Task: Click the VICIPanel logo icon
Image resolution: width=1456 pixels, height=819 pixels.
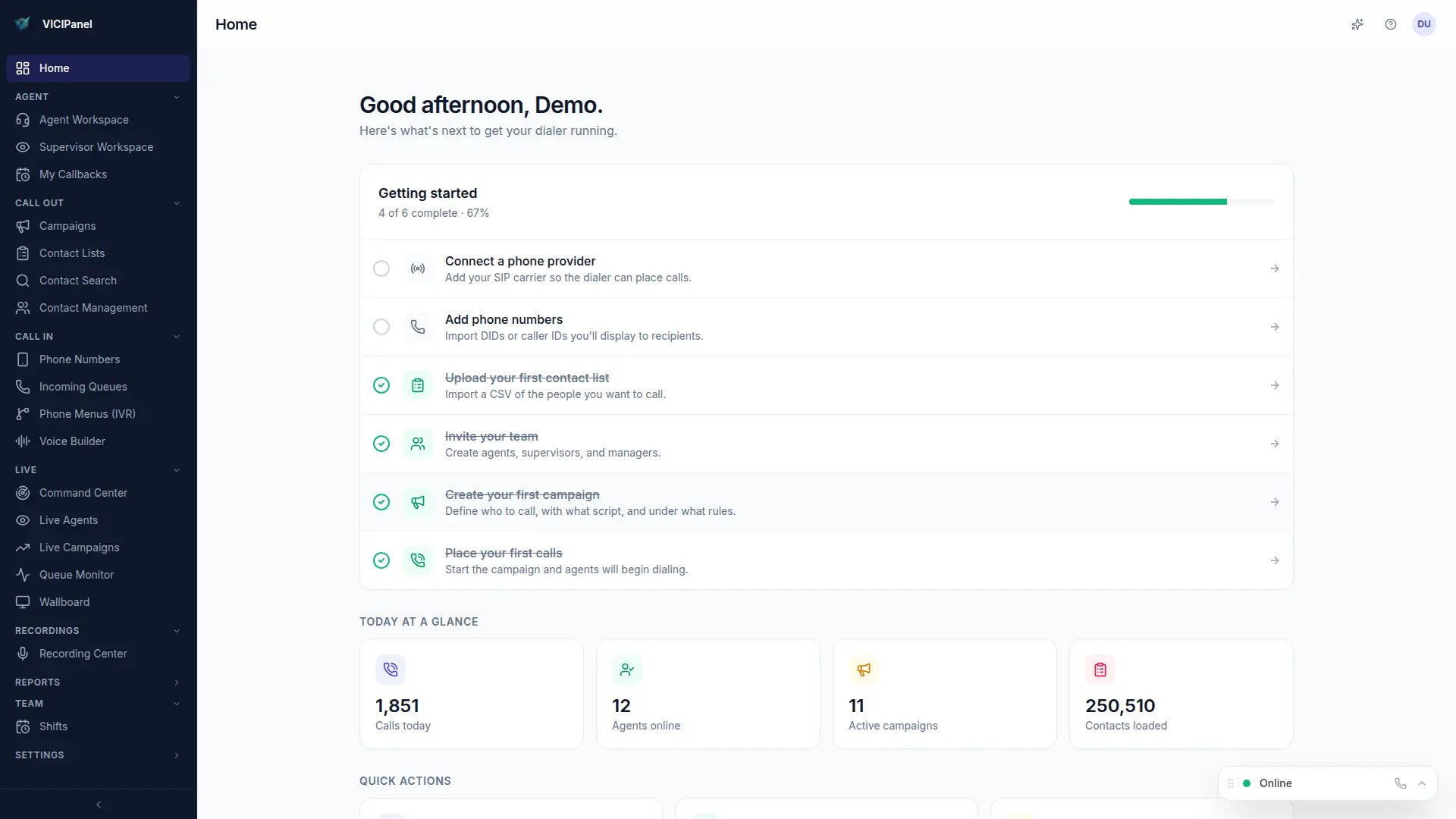Action: [x=23, y=24]
